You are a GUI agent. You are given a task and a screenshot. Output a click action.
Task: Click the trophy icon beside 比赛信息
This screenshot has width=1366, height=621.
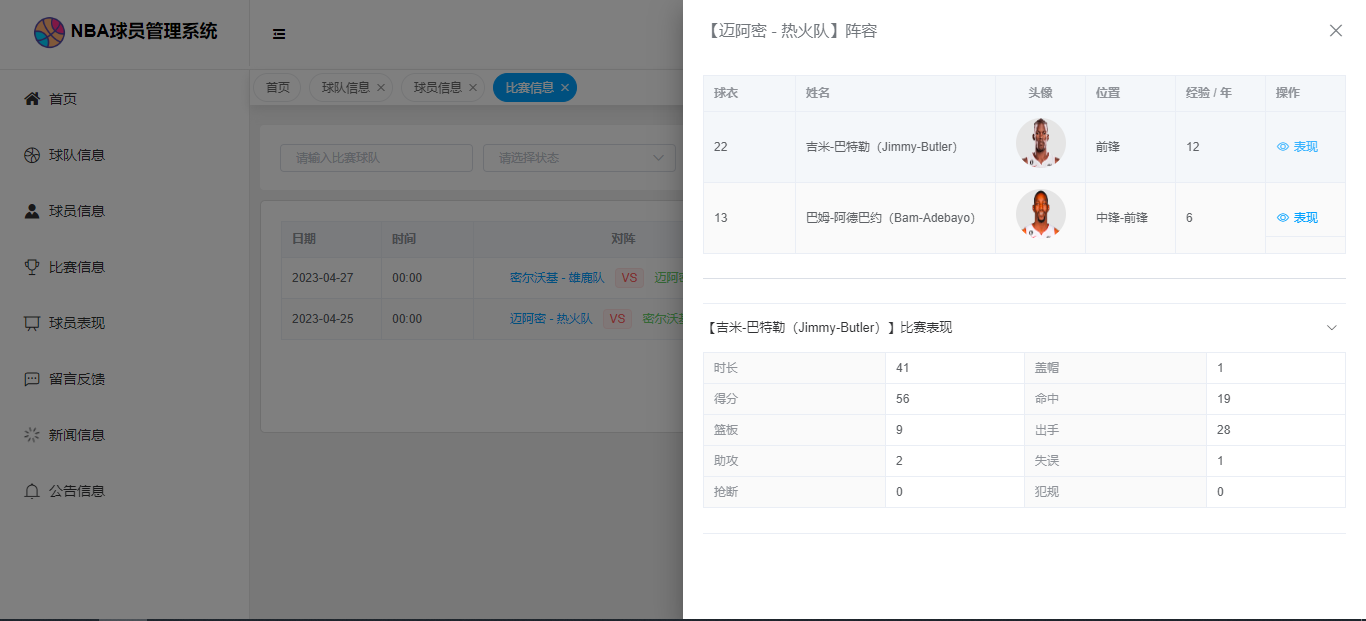point(32,267)
